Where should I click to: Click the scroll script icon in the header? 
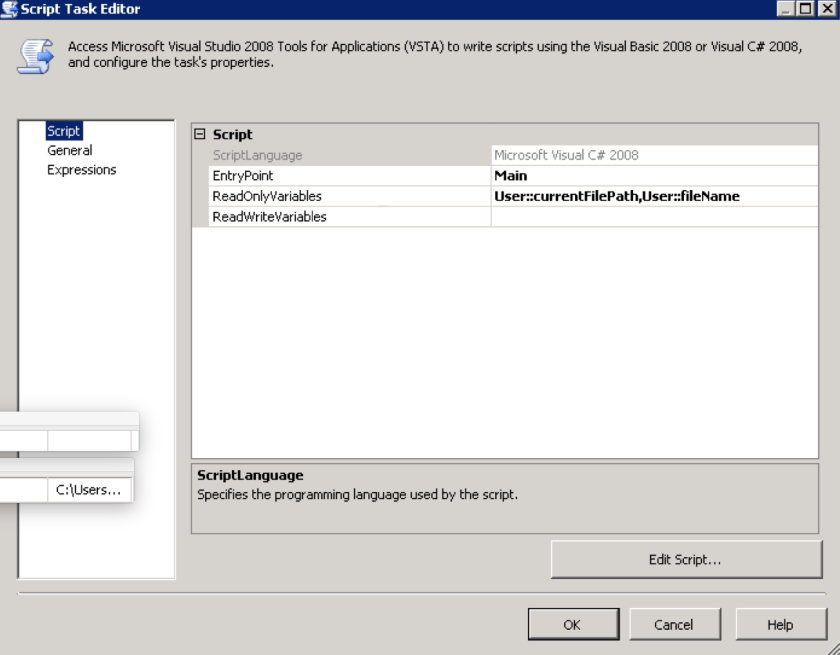click(34, 56)
